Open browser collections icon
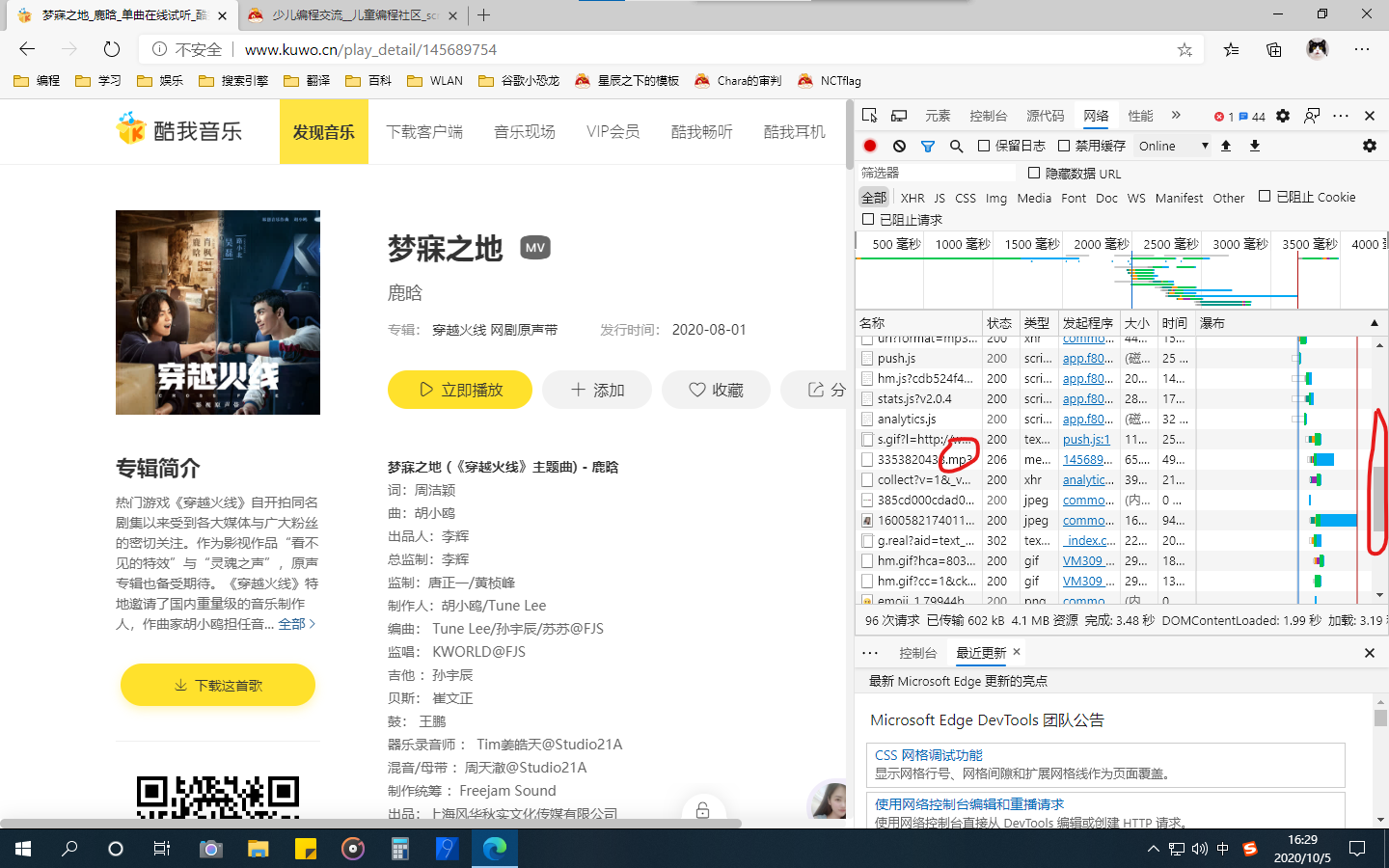Viewport: 1389px width, 868px height. point(1274,49)
